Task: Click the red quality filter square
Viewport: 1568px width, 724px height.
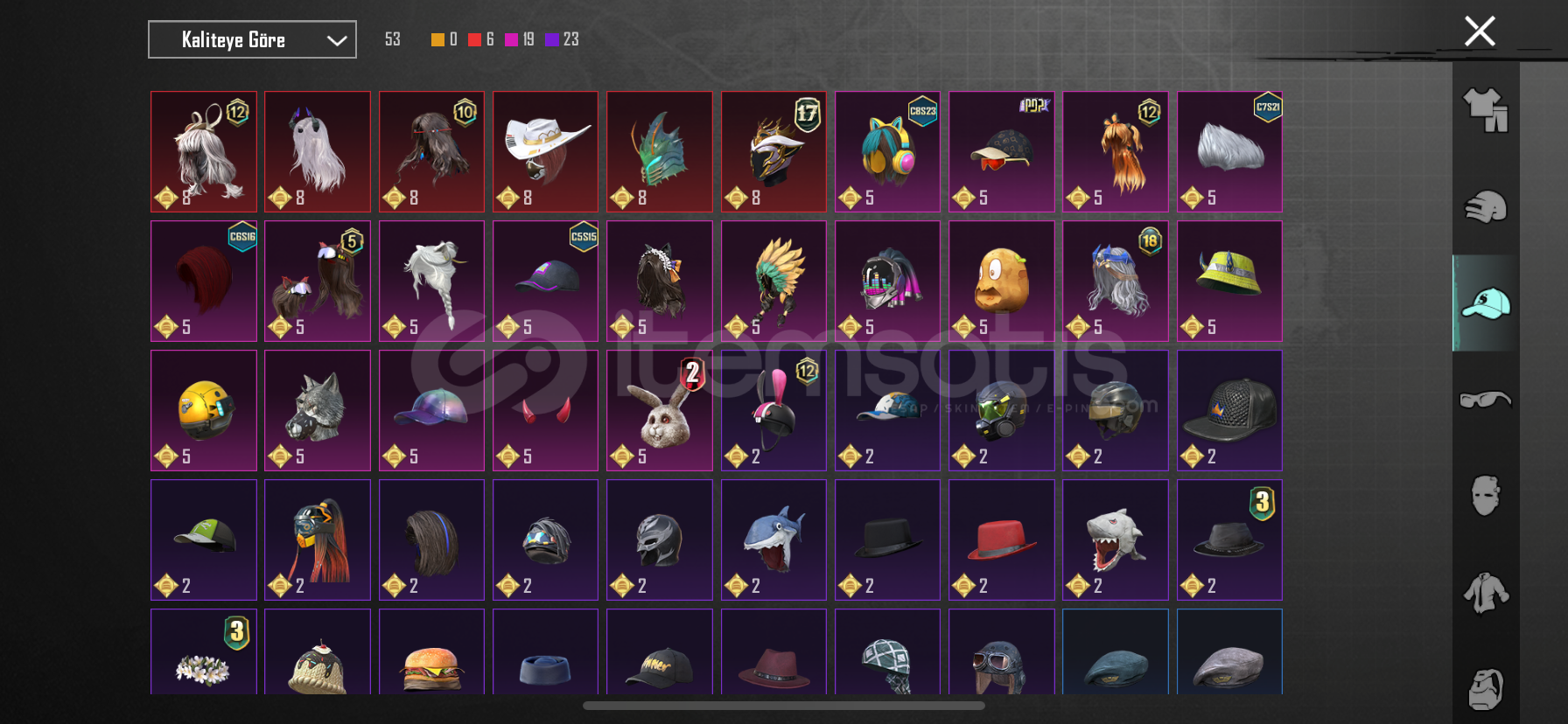Action: coord(474,39)
